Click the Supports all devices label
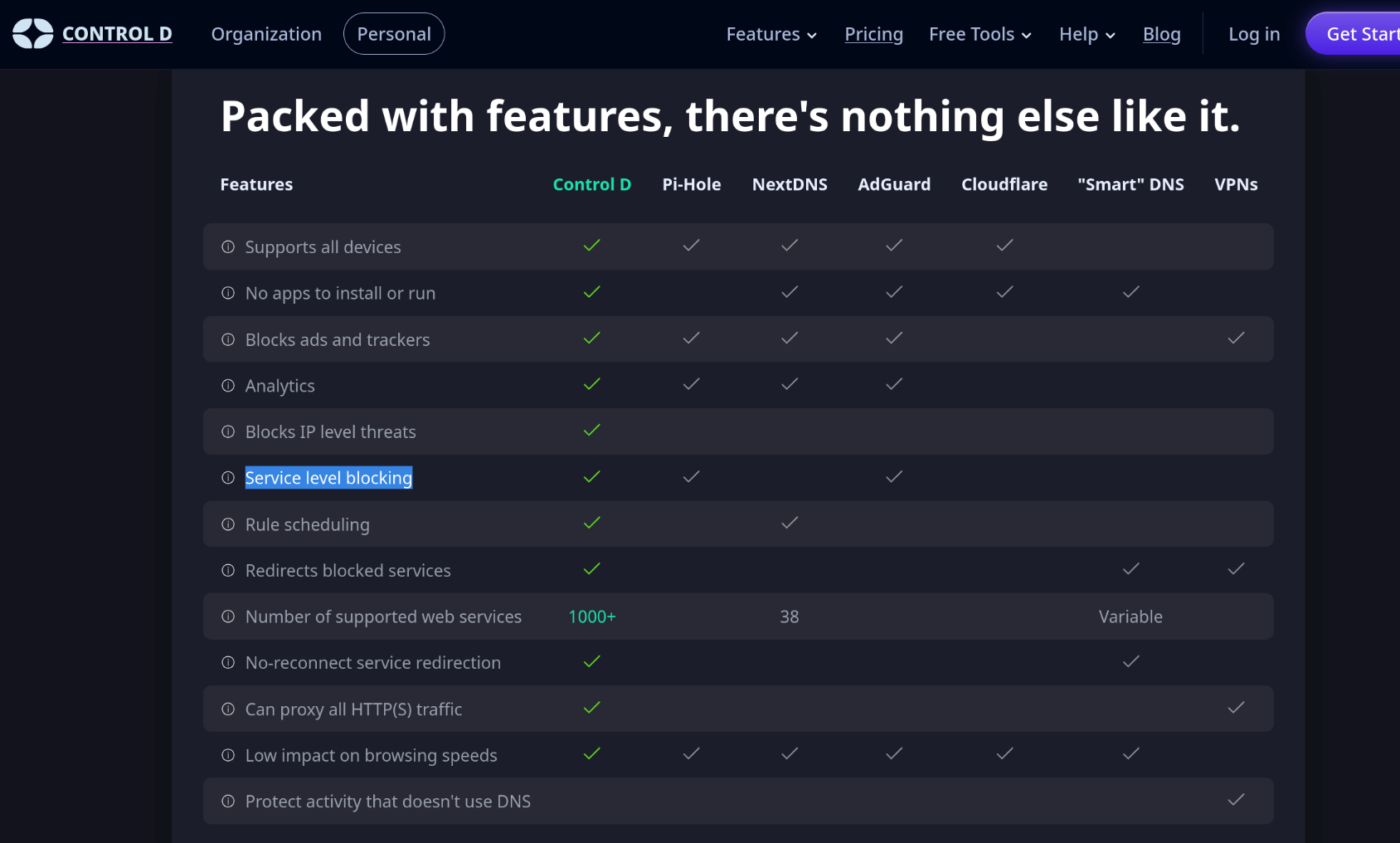This screenshot has width=1400, height=843. coord(323,247)
